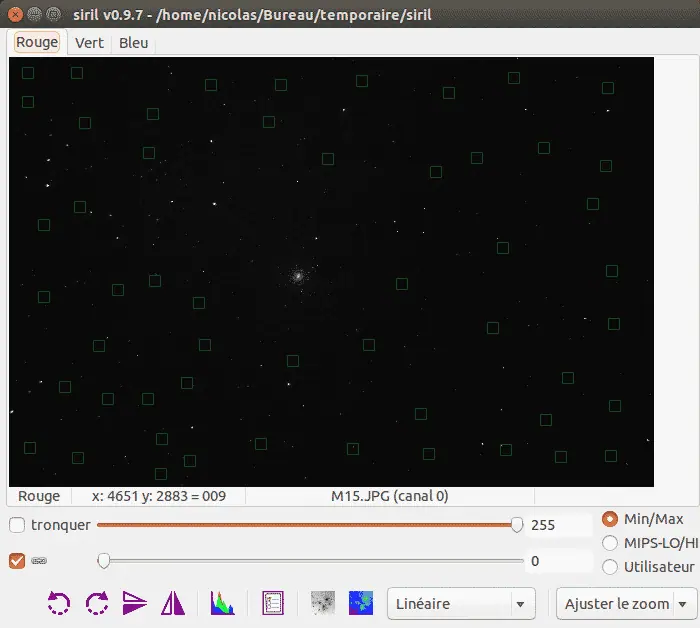Mirror image about horizontal axis
The image size is (700, 628).
134,603
